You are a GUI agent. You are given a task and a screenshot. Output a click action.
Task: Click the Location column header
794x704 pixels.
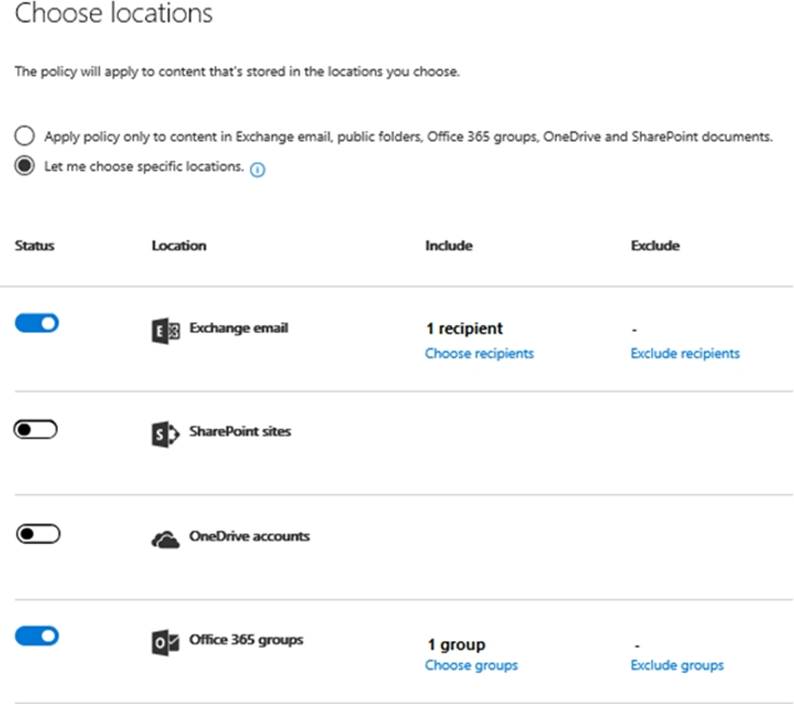coord(179,245)
